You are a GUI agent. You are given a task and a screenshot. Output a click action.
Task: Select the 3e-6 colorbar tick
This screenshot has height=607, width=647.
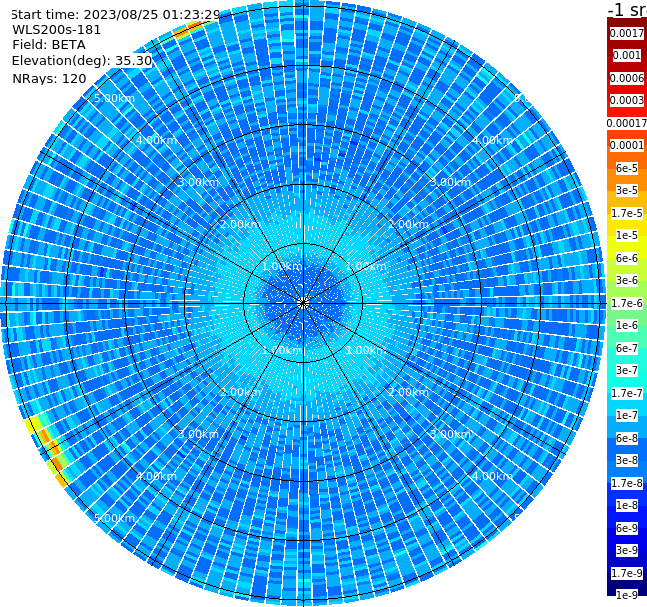pos(627,280)
